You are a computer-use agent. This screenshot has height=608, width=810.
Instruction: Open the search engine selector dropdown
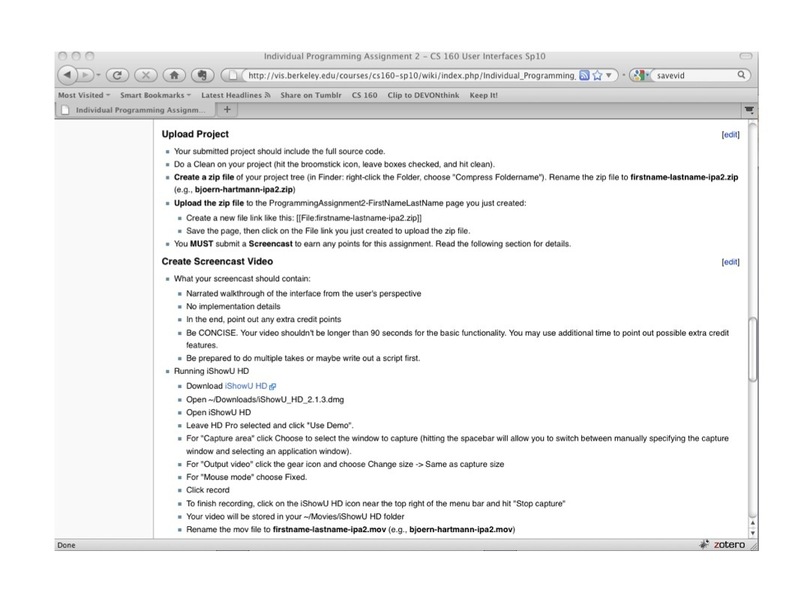point(640,75)
